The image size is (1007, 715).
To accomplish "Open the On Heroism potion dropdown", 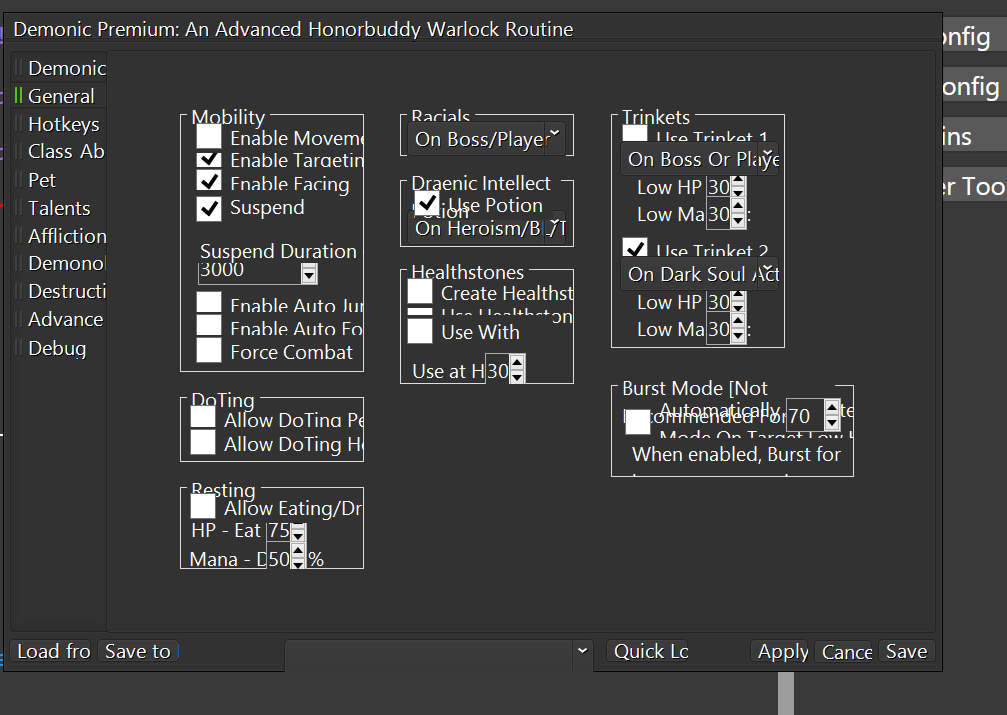I will point(486,228).
